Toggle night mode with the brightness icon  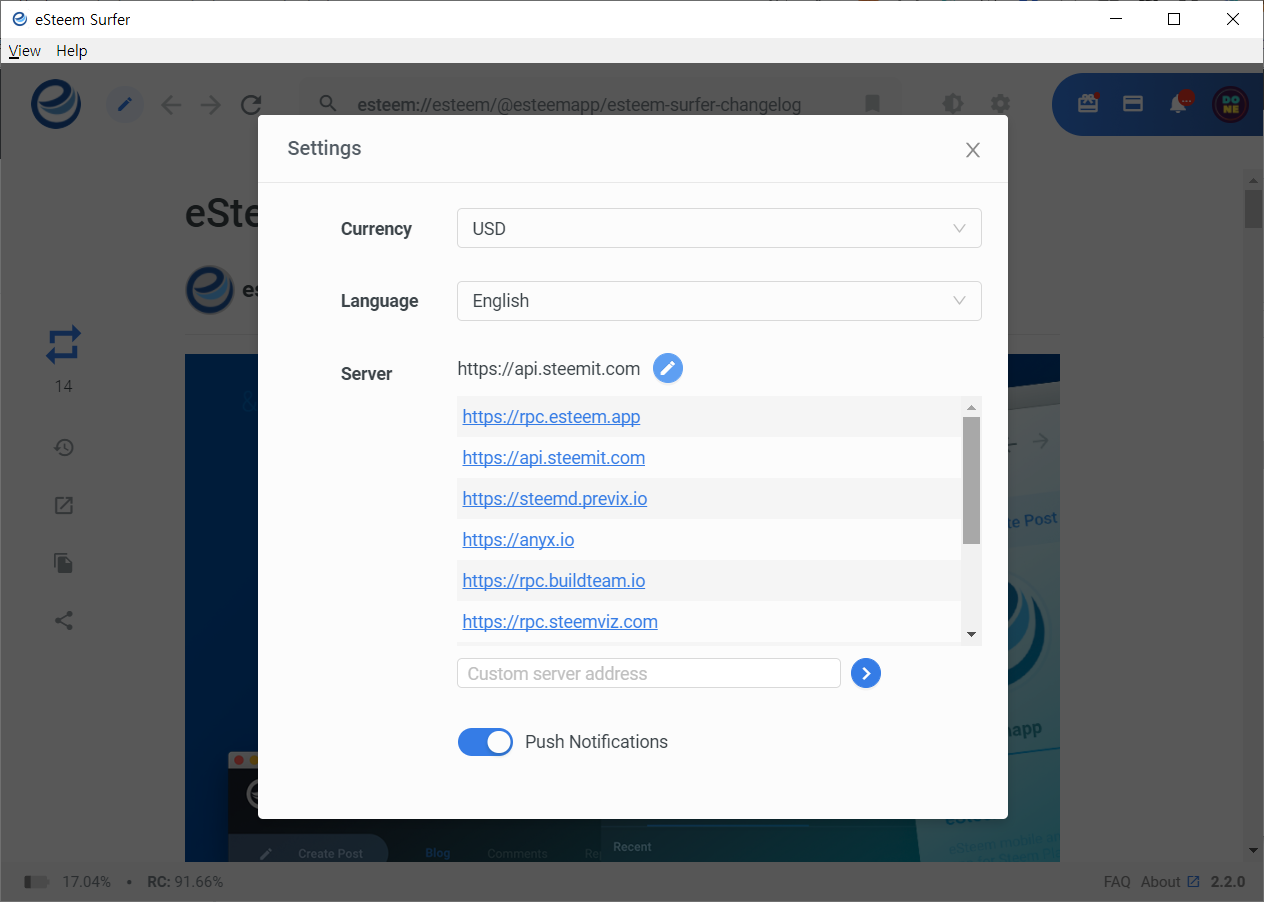[953, 104]
